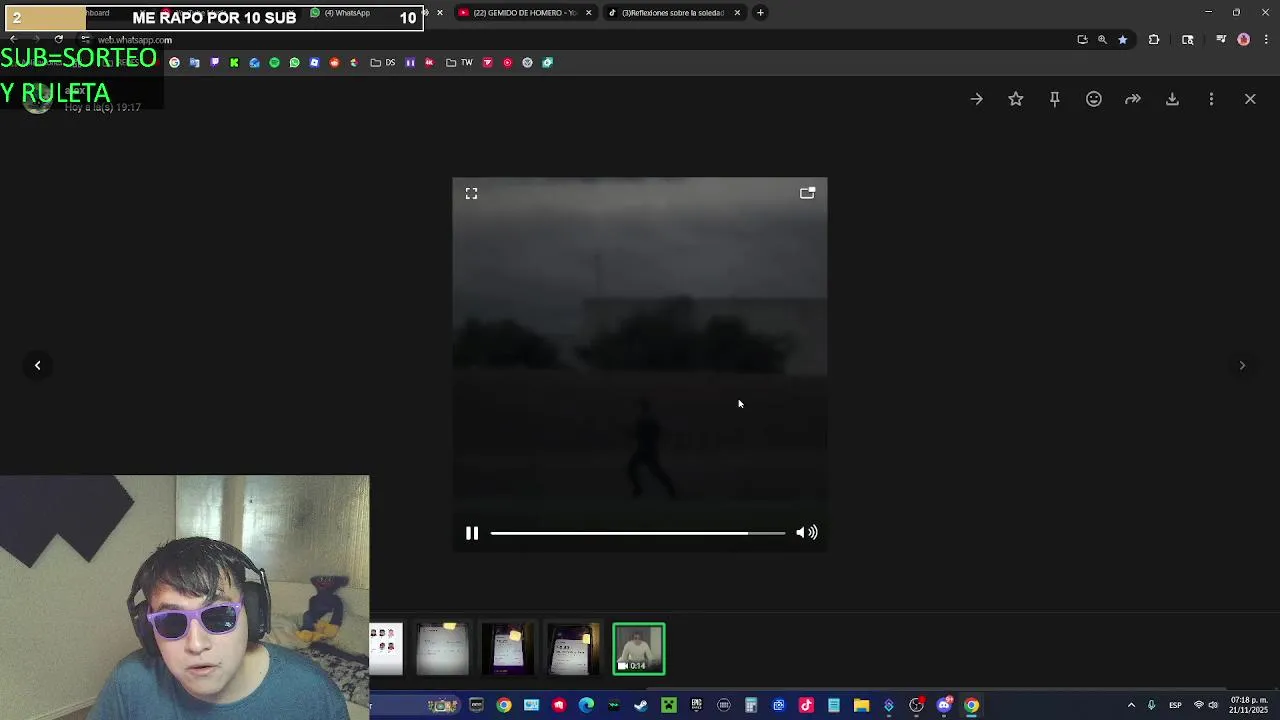Pause the playing video
This screenshot has height=720, width=1280.
pyautogui.click(x=472, y=533)
